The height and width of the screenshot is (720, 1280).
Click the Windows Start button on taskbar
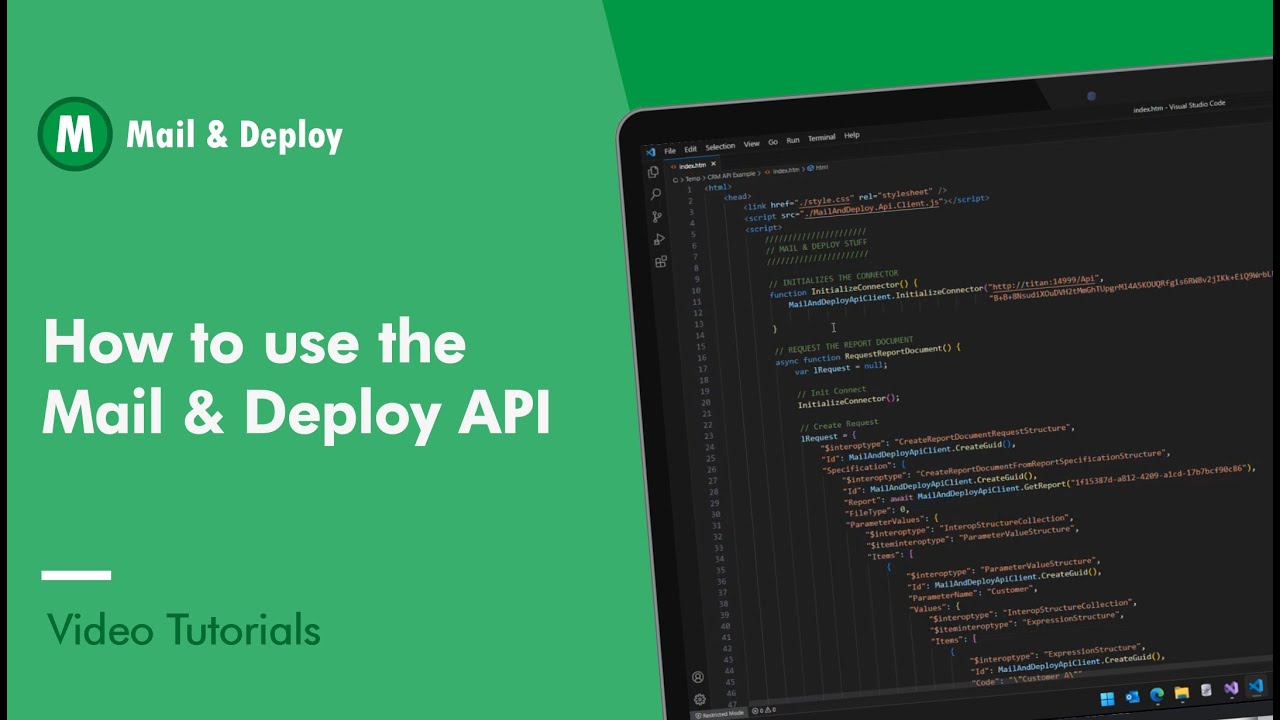pos(1107,699)
